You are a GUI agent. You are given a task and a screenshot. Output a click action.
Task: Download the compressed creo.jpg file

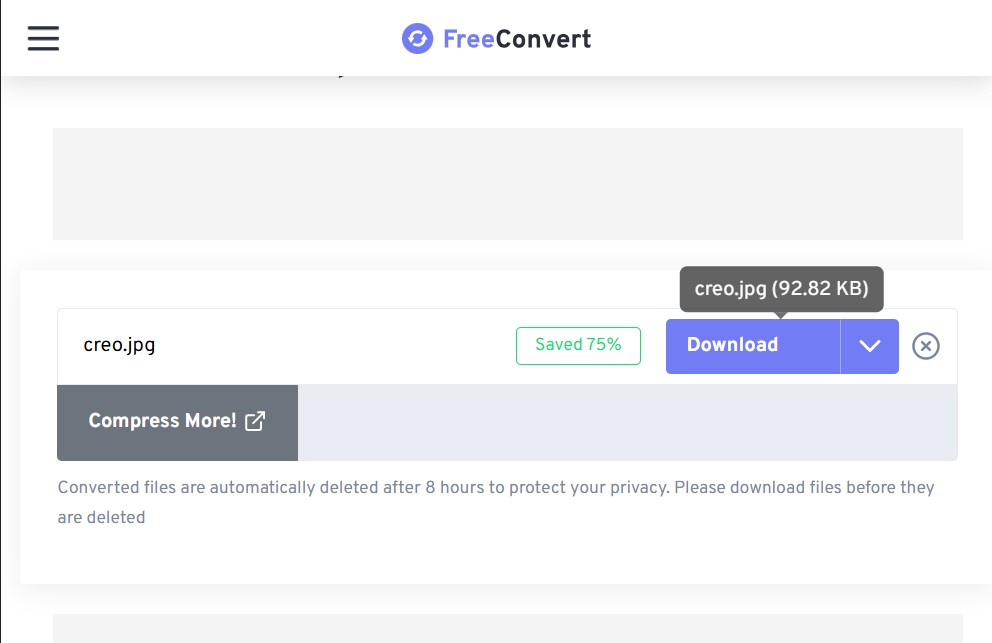733,346
